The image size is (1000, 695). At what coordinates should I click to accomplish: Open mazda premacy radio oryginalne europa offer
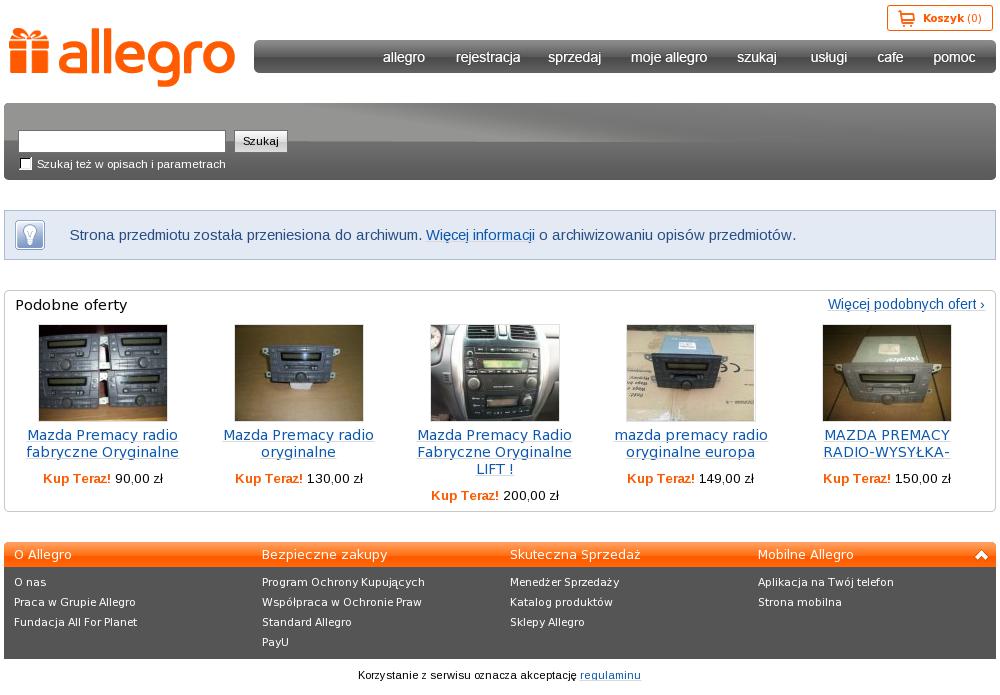coord(691,443)
